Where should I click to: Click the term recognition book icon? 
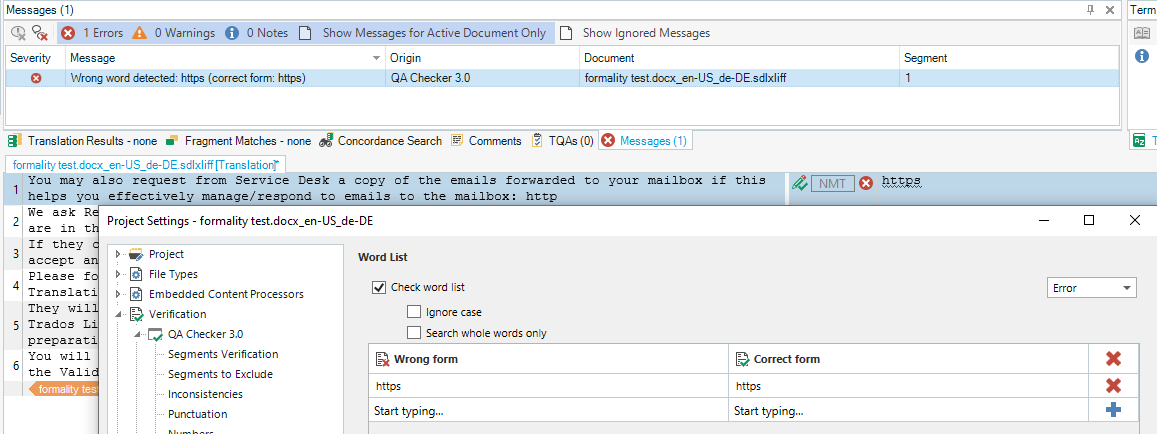coord(1142,32)
